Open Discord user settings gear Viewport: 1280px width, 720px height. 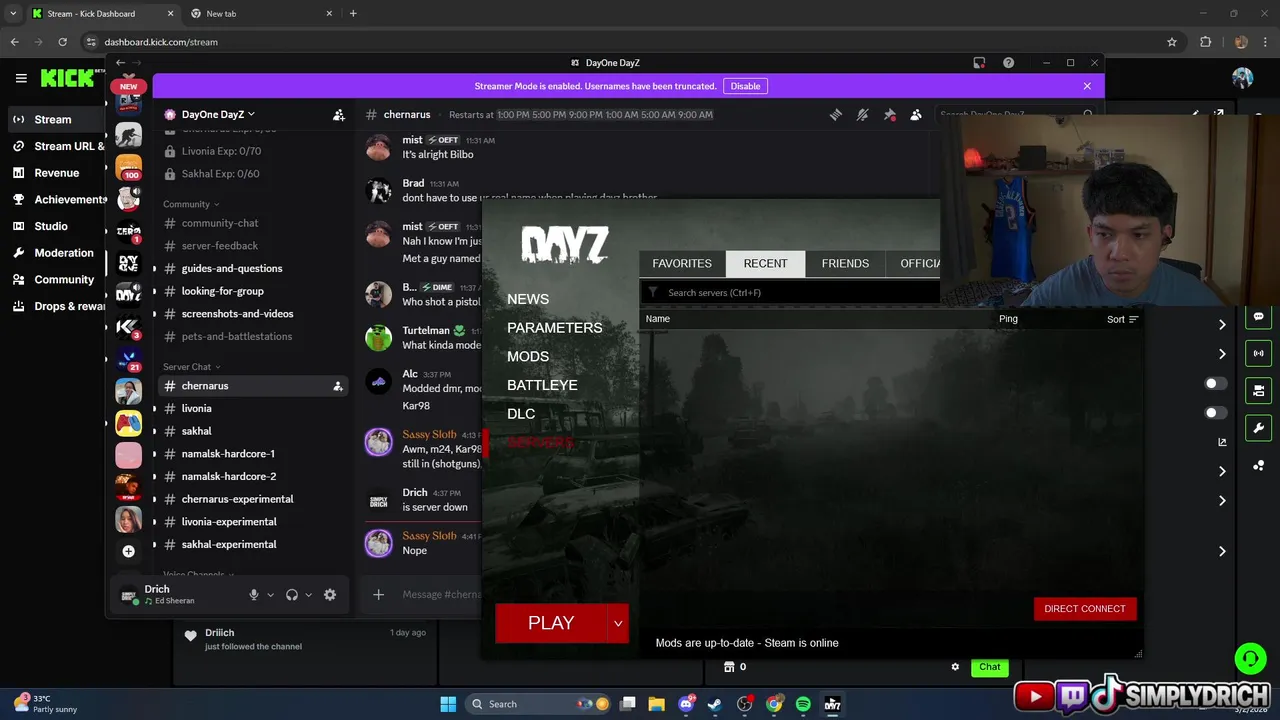pyautogui.click(x=330, y=594)
